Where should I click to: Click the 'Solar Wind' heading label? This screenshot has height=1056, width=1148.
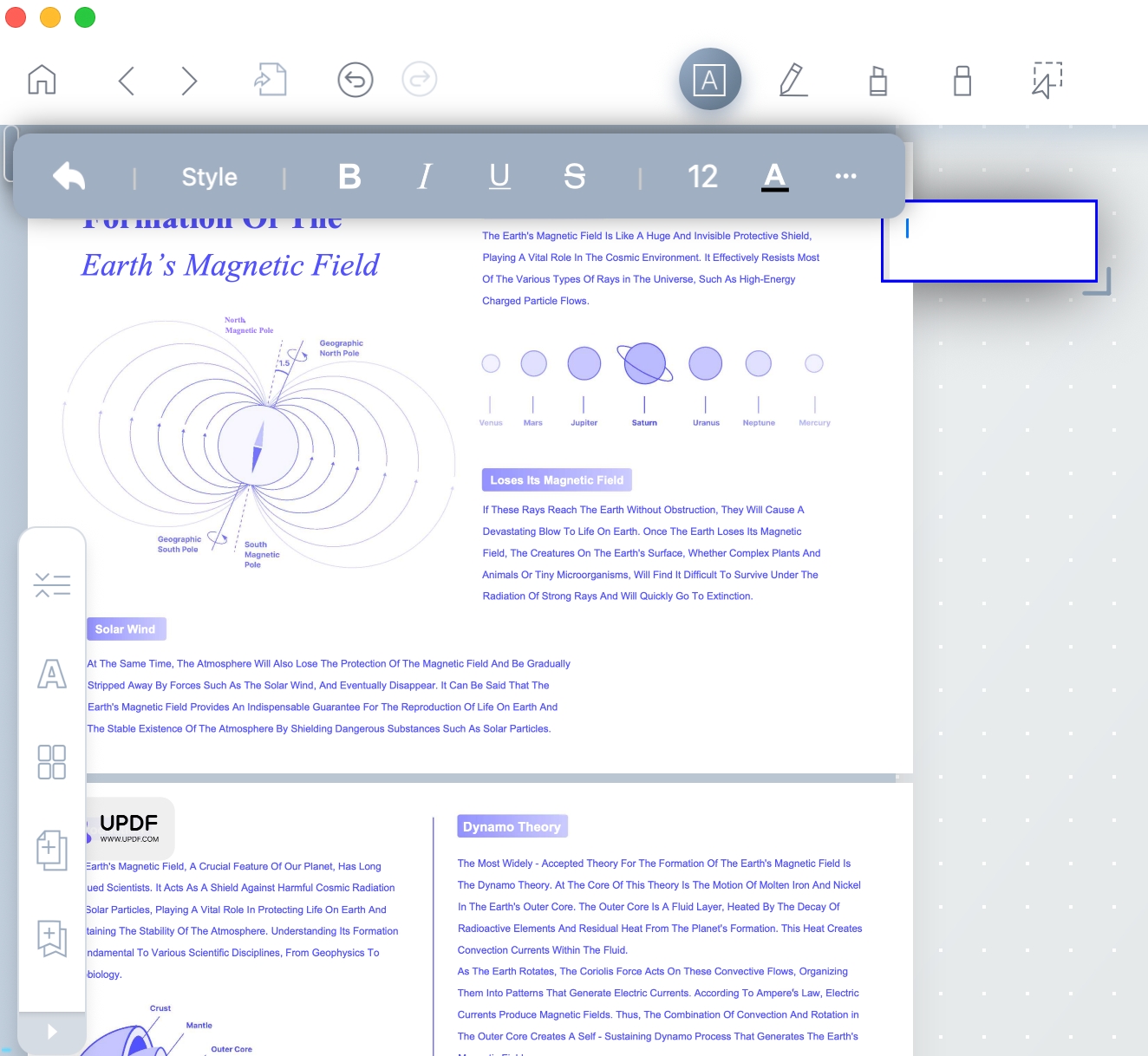tap(126, 629)
